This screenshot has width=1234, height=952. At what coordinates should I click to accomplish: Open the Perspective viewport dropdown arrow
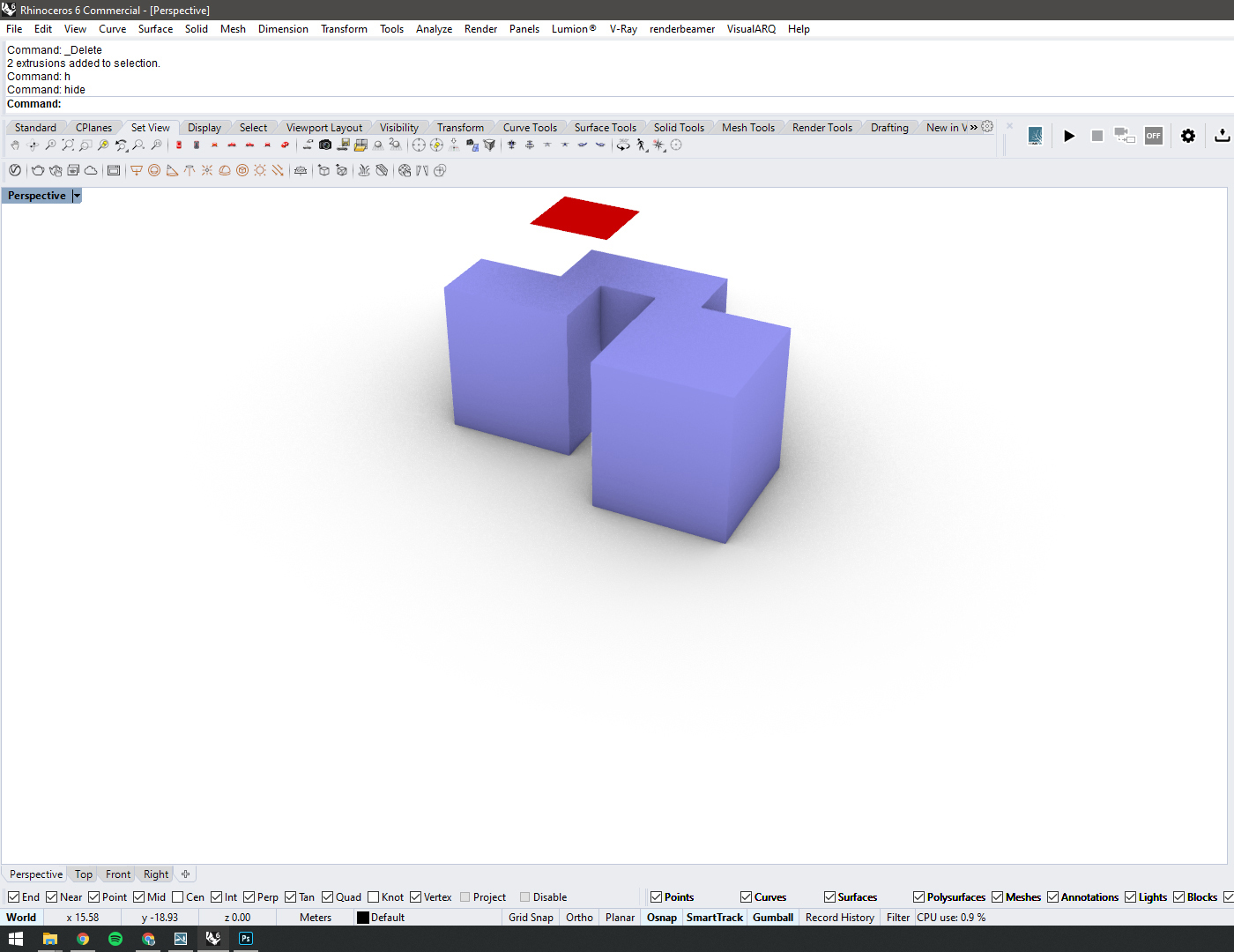[x=77, y=196]
